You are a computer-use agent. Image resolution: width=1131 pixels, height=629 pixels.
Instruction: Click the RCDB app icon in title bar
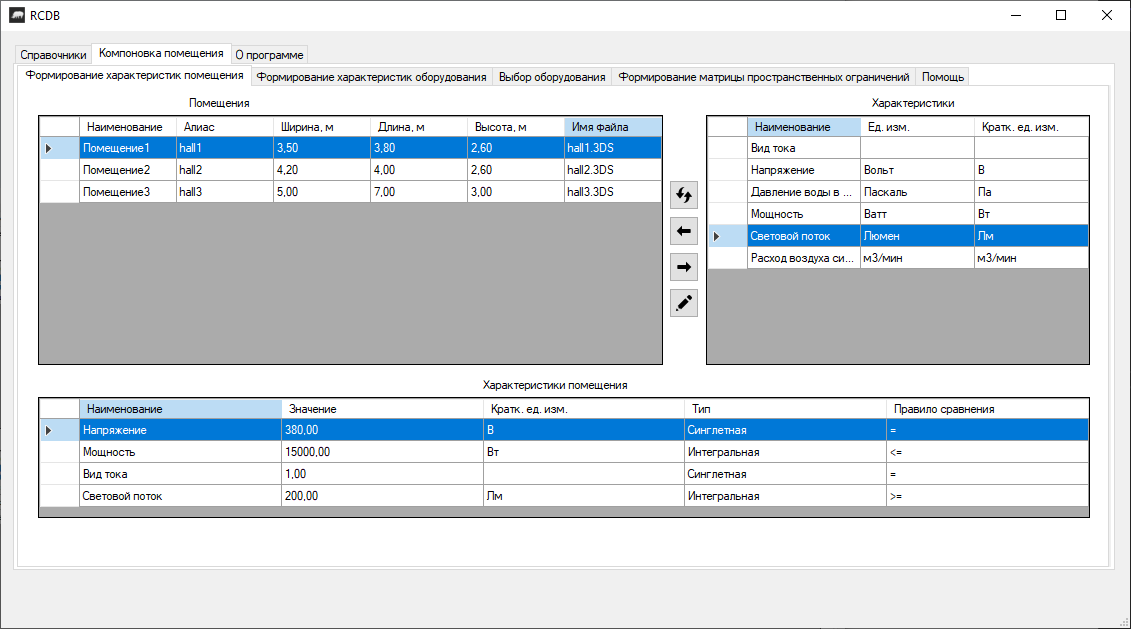17,15
